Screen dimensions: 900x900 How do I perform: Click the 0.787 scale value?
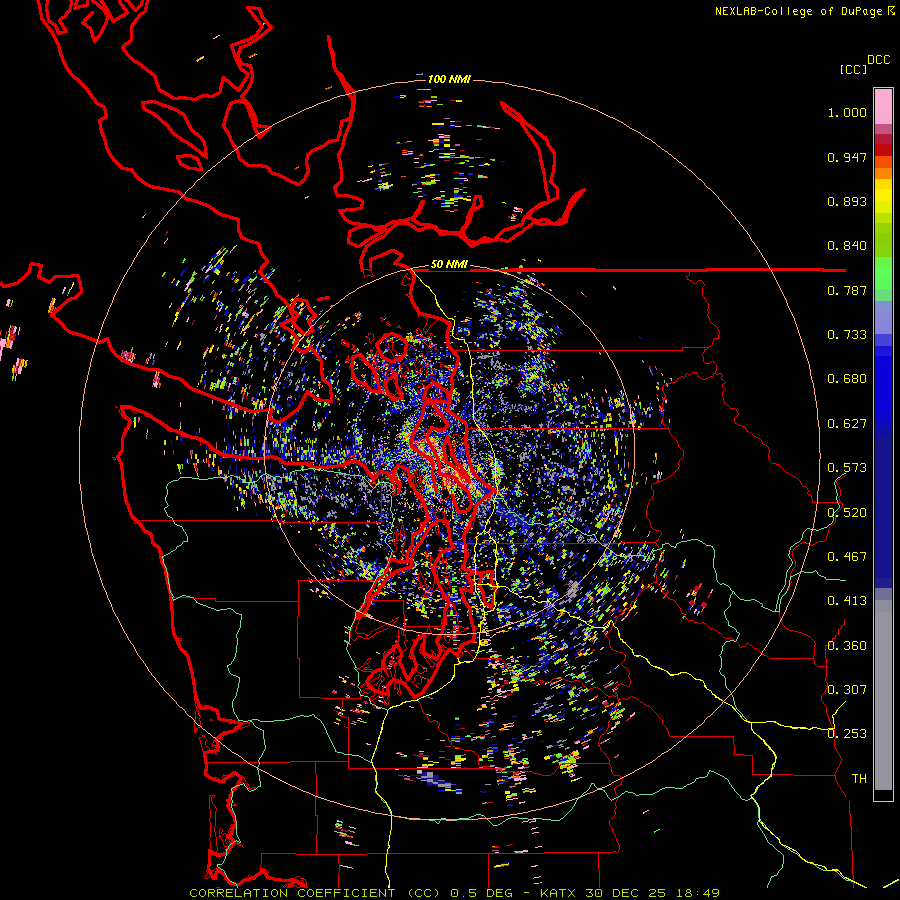pos(847,290)
